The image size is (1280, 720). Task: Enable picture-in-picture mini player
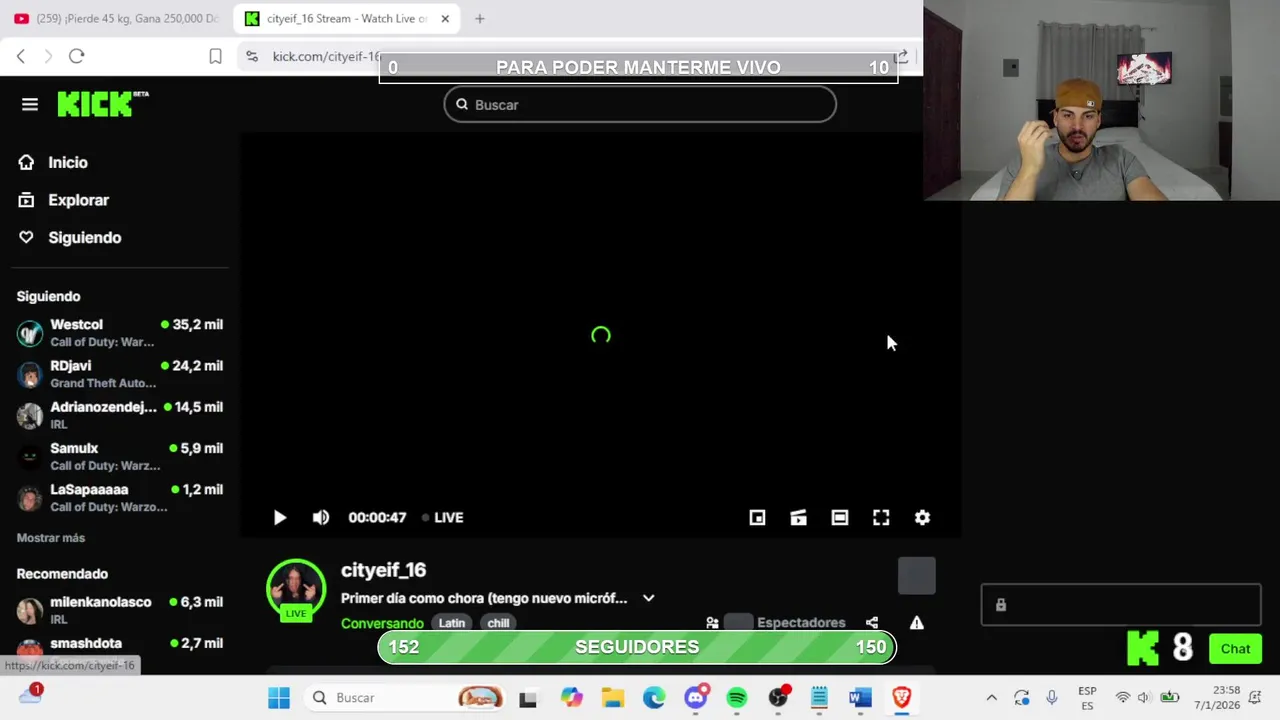(757, 517)
